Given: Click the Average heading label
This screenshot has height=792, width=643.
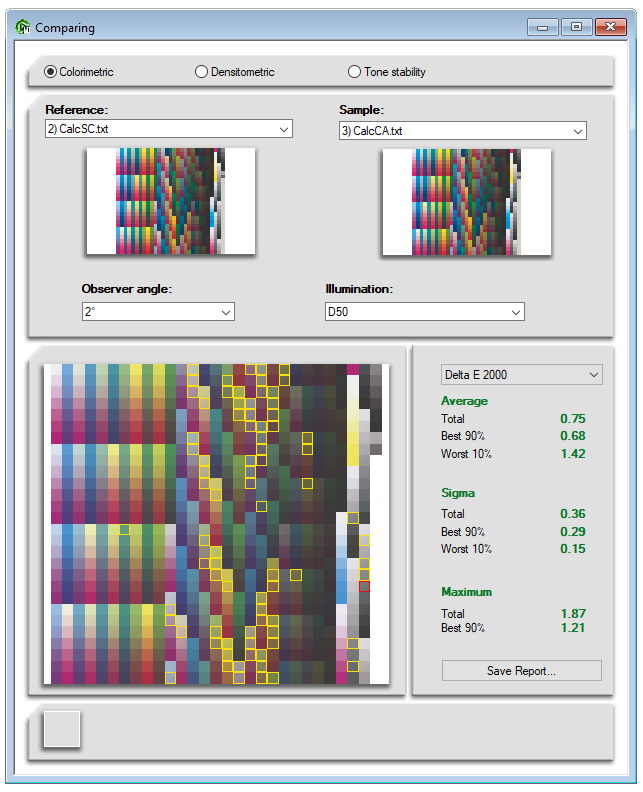Looking at the screenshot, I should (x=464, y=401).
